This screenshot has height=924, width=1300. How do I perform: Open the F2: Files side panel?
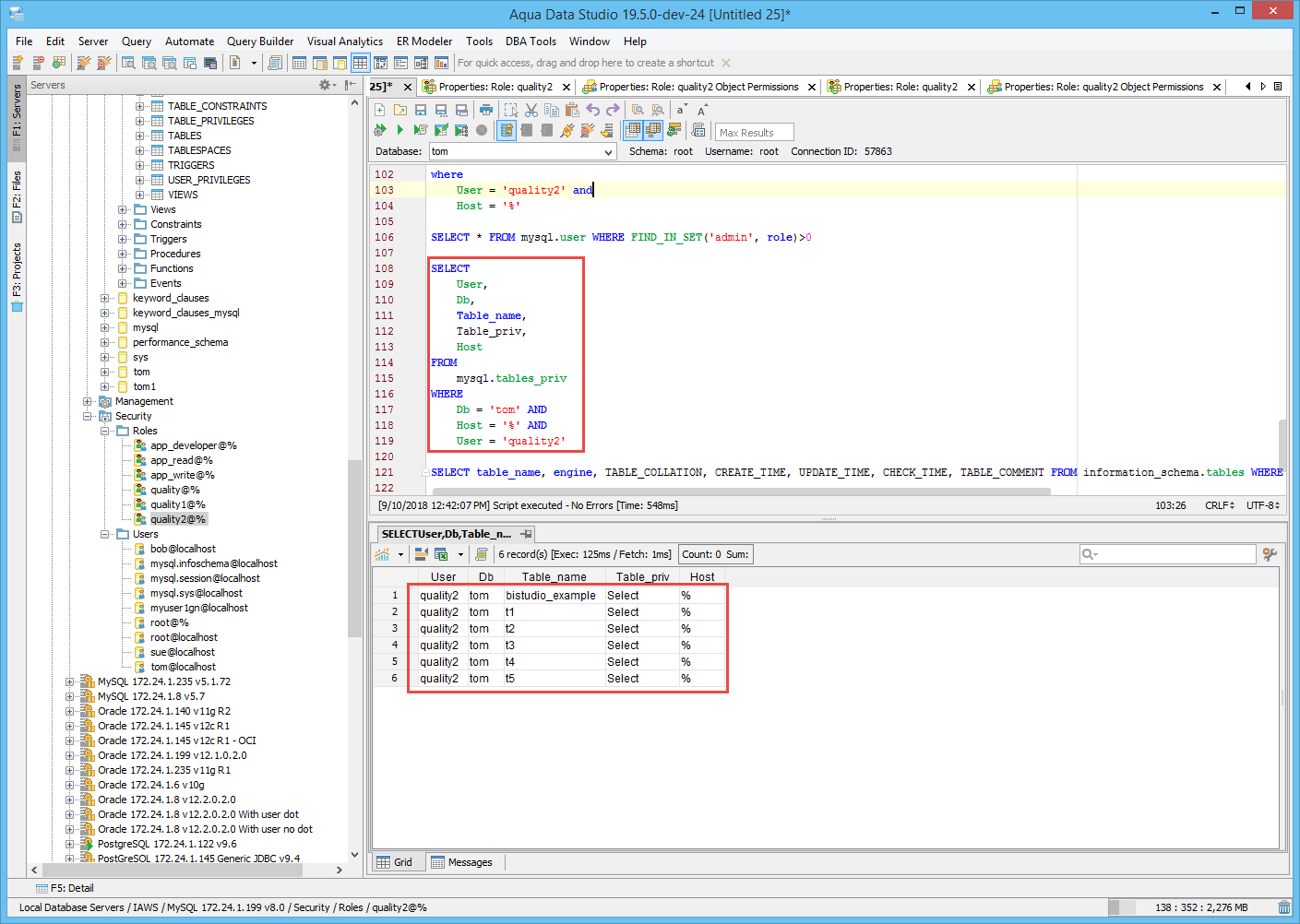click(17, 195)
